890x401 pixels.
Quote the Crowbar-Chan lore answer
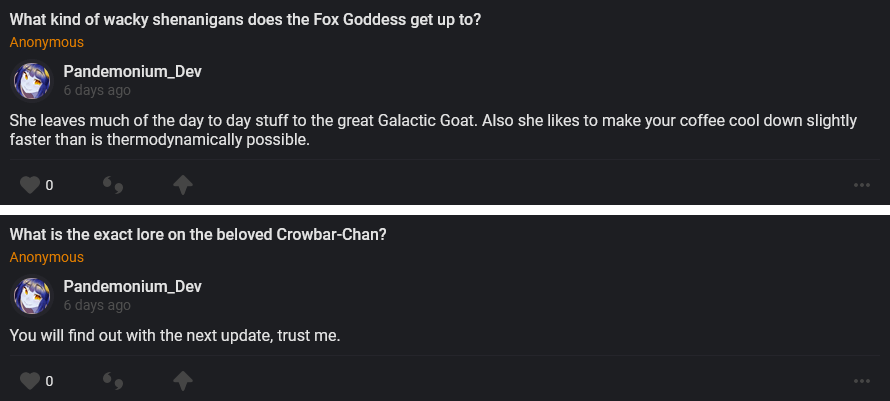(113, 380)
